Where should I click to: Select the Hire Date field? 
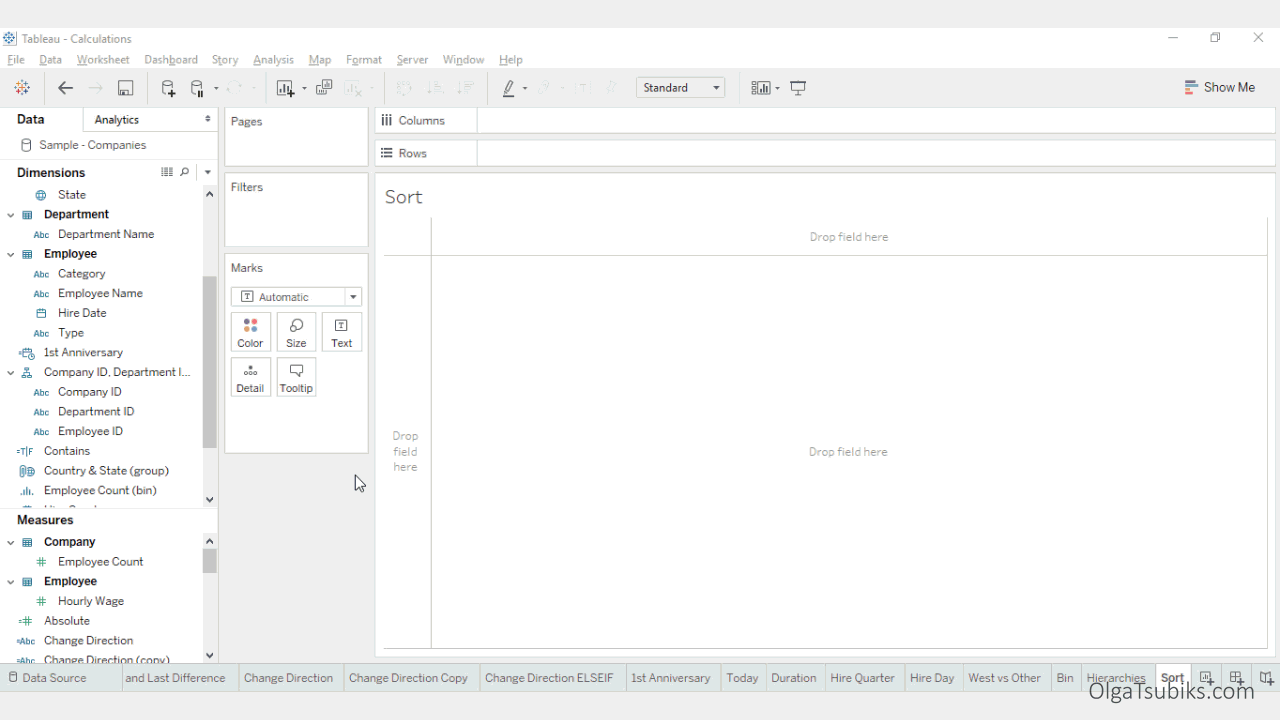coord(82,313)
